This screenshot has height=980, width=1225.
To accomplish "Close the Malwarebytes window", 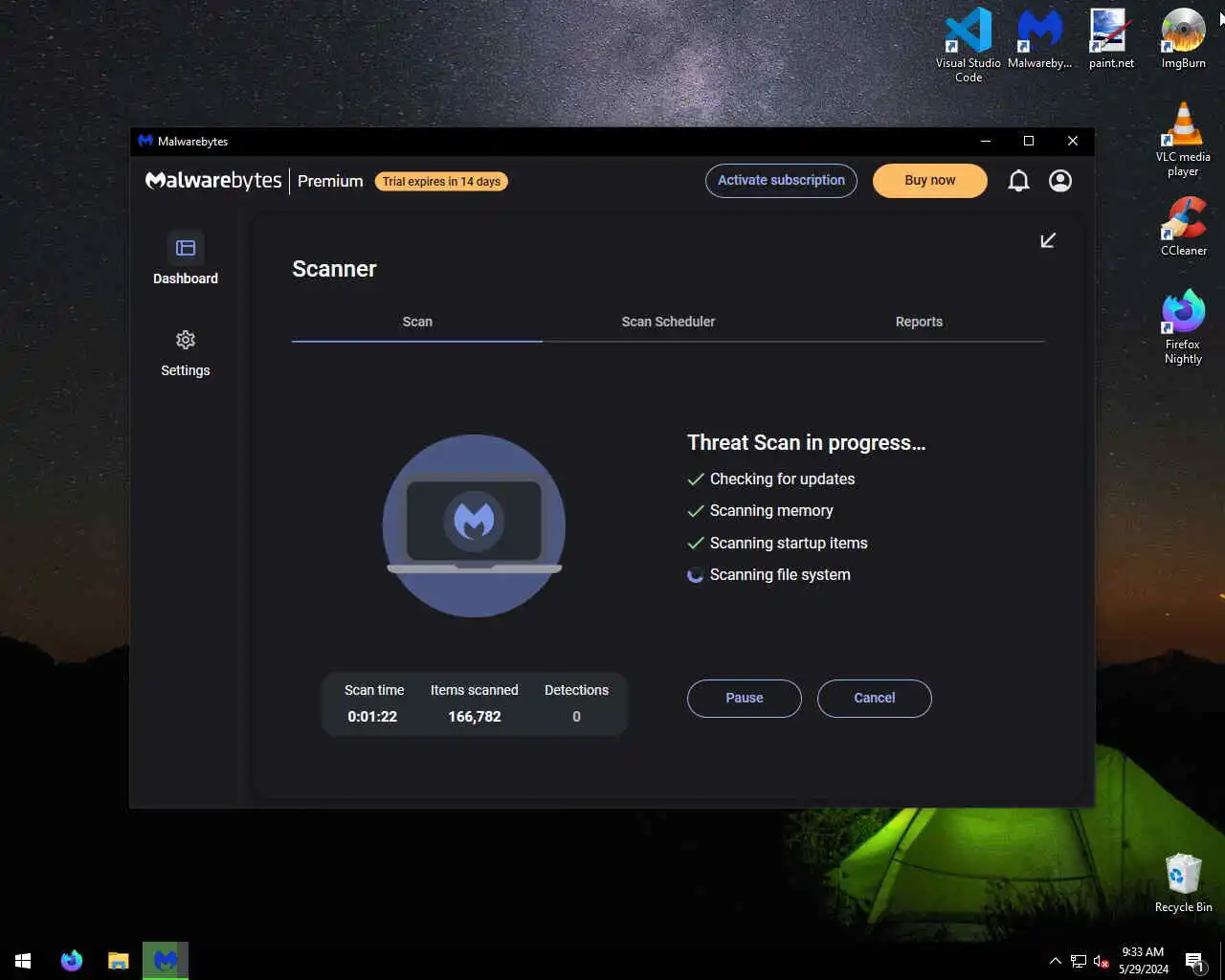I will pyautogui.click(x=1073, y=141).
